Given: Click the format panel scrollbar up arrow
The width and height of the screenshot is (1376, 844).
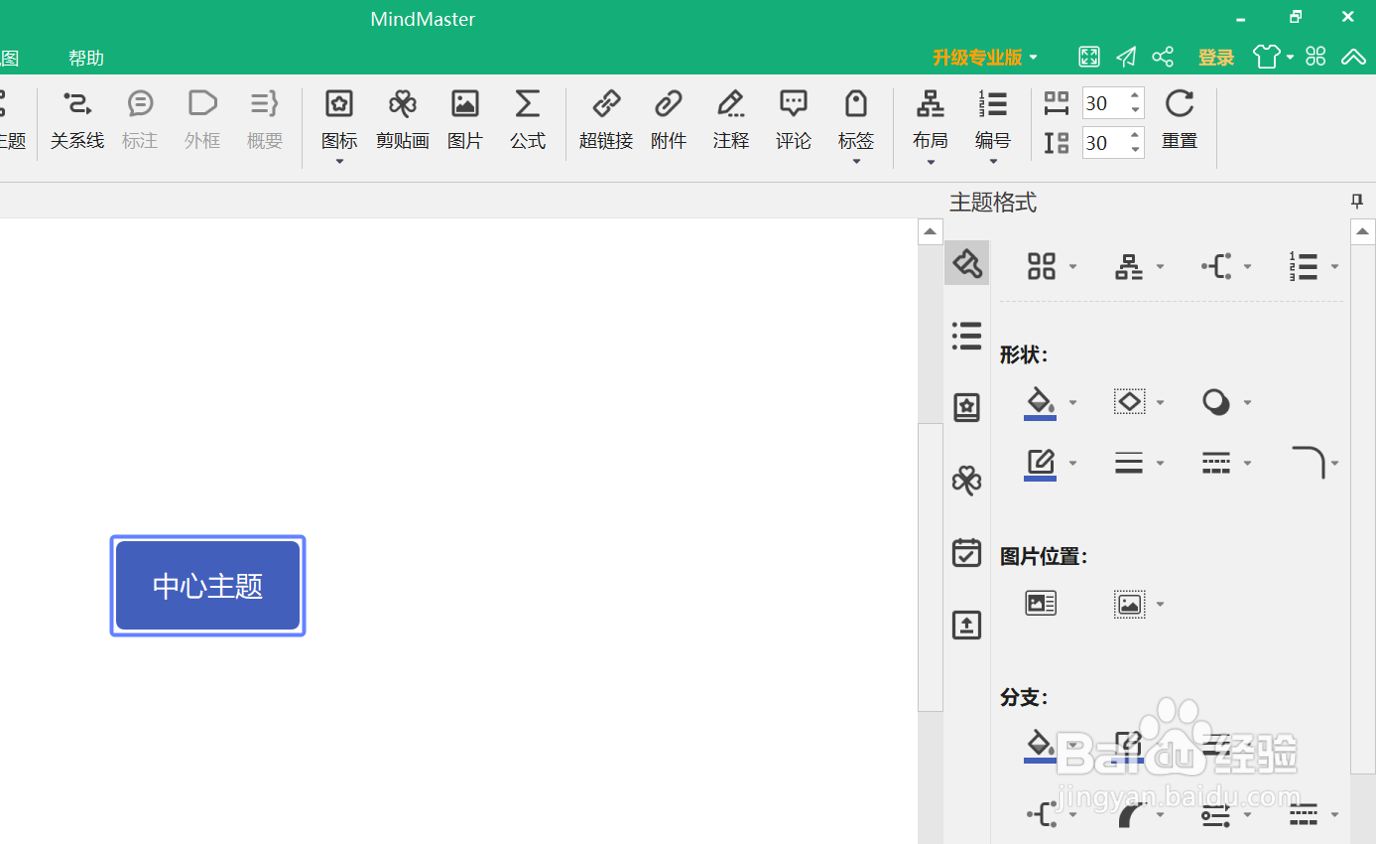Looking at the screenshot, I should pyautogui.click(x=1363, y=232).
